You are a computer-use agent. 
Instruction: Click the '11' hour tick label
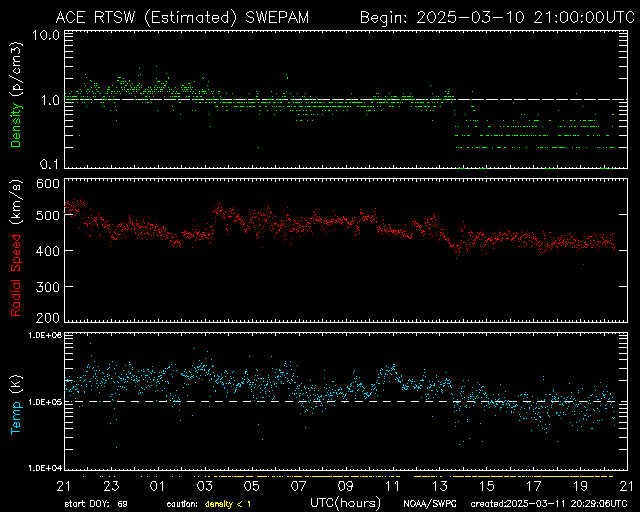[392, 486]
